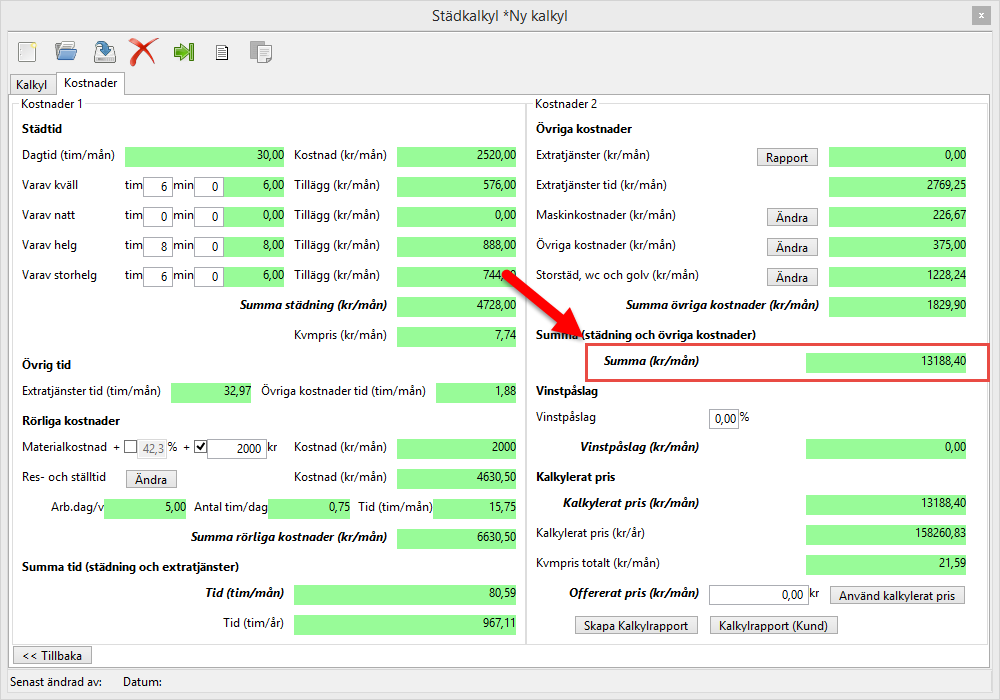The width and height of the screenshot is (1000, 700).
Task: Enable the Materialkostnad percent checkbox
Action: pyautogui.click(x=131, y=447)
